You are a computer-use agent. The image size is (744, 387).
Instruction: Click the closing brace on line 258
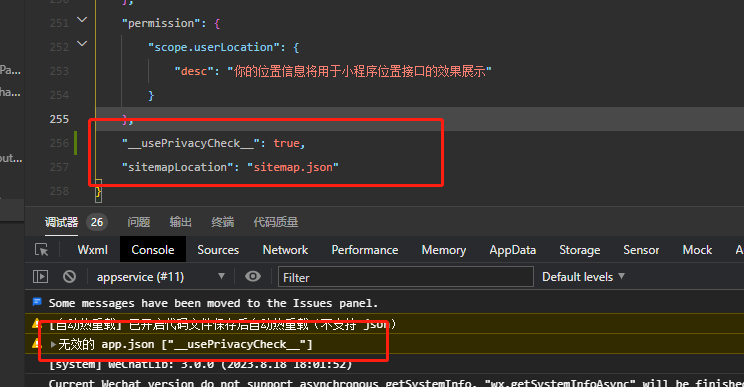(x=98, y=191)
